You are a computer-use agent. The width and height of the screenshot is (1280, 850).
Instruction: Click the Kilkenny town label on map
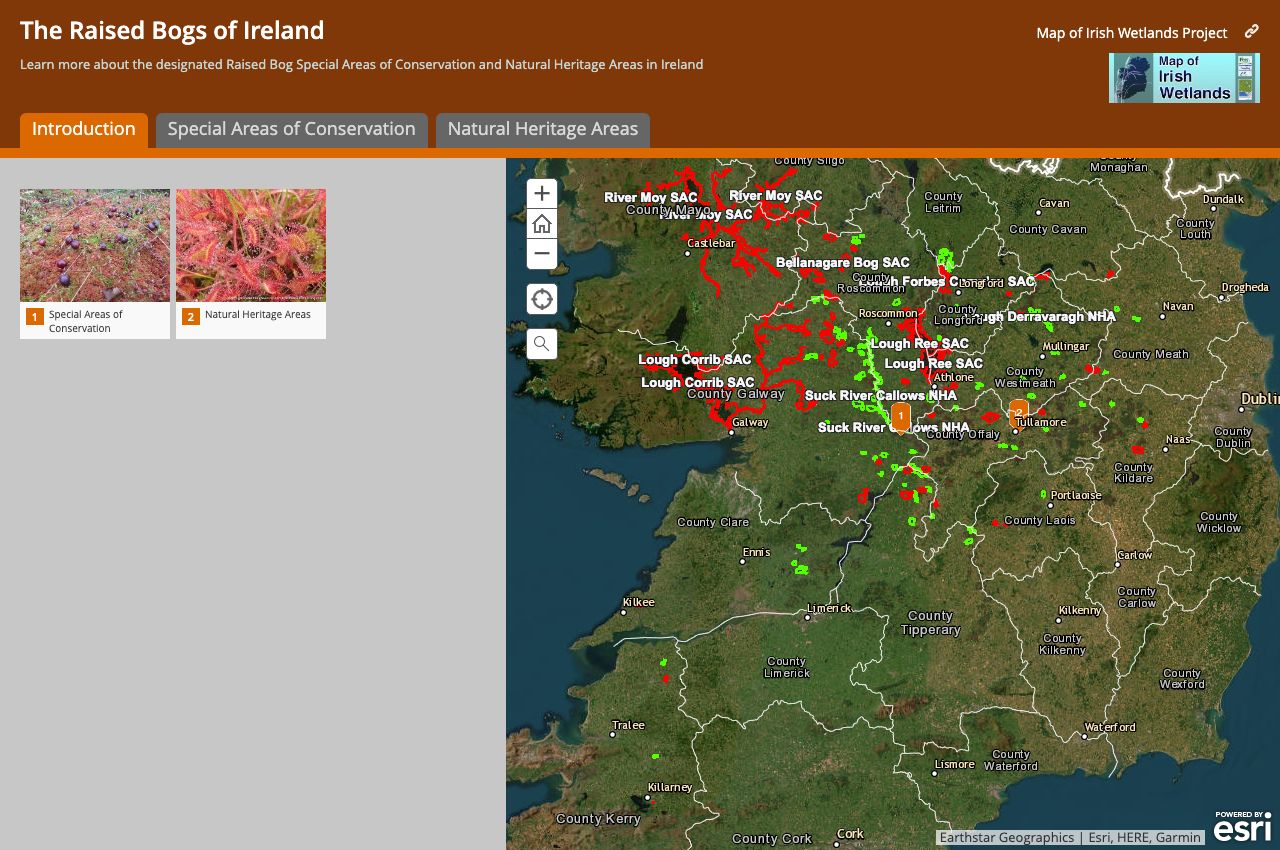[1080, 610]
